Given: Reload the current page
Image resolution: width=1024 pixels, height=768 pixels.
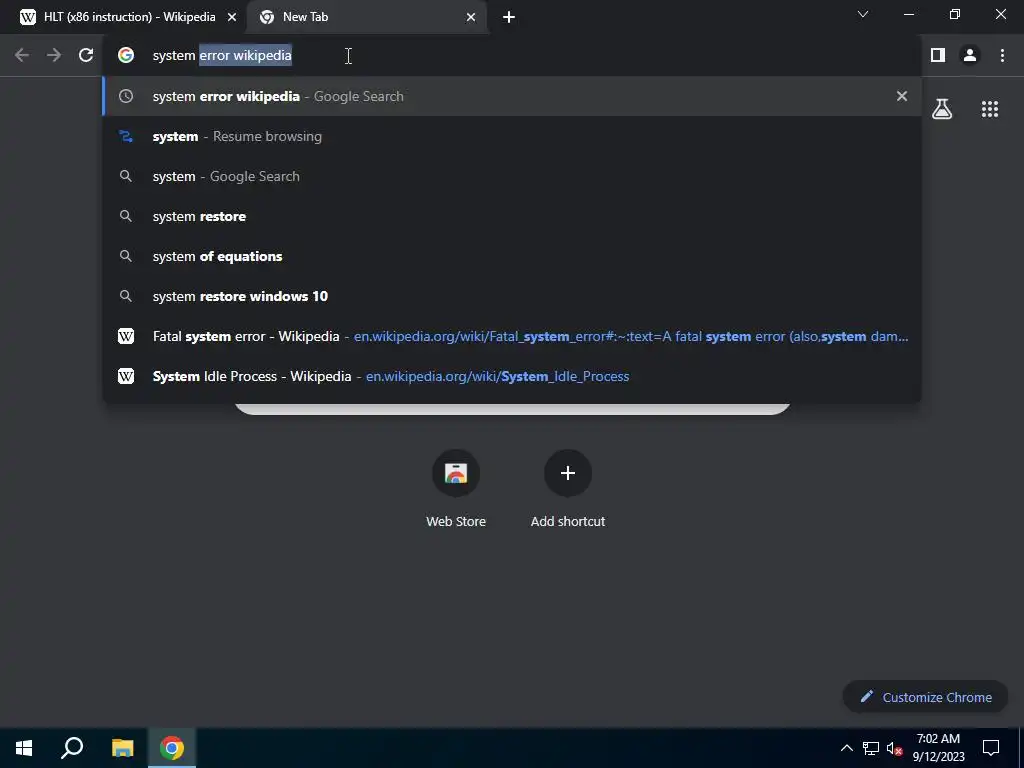Looking at the screenshot, I should pos(86,56).
